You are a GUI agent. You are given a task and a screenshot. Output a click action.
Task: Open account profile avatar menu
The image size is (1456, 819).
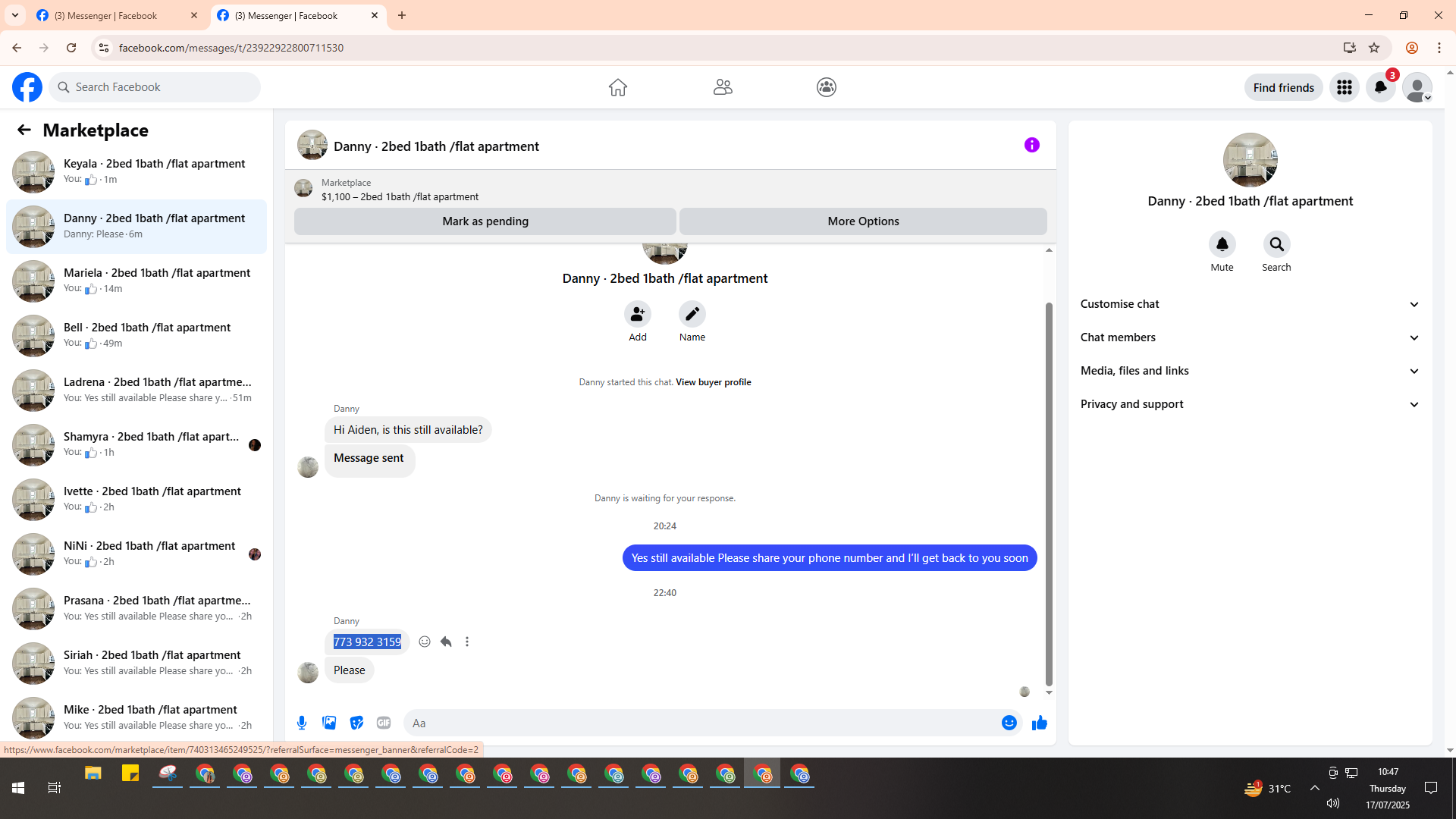1417,87
